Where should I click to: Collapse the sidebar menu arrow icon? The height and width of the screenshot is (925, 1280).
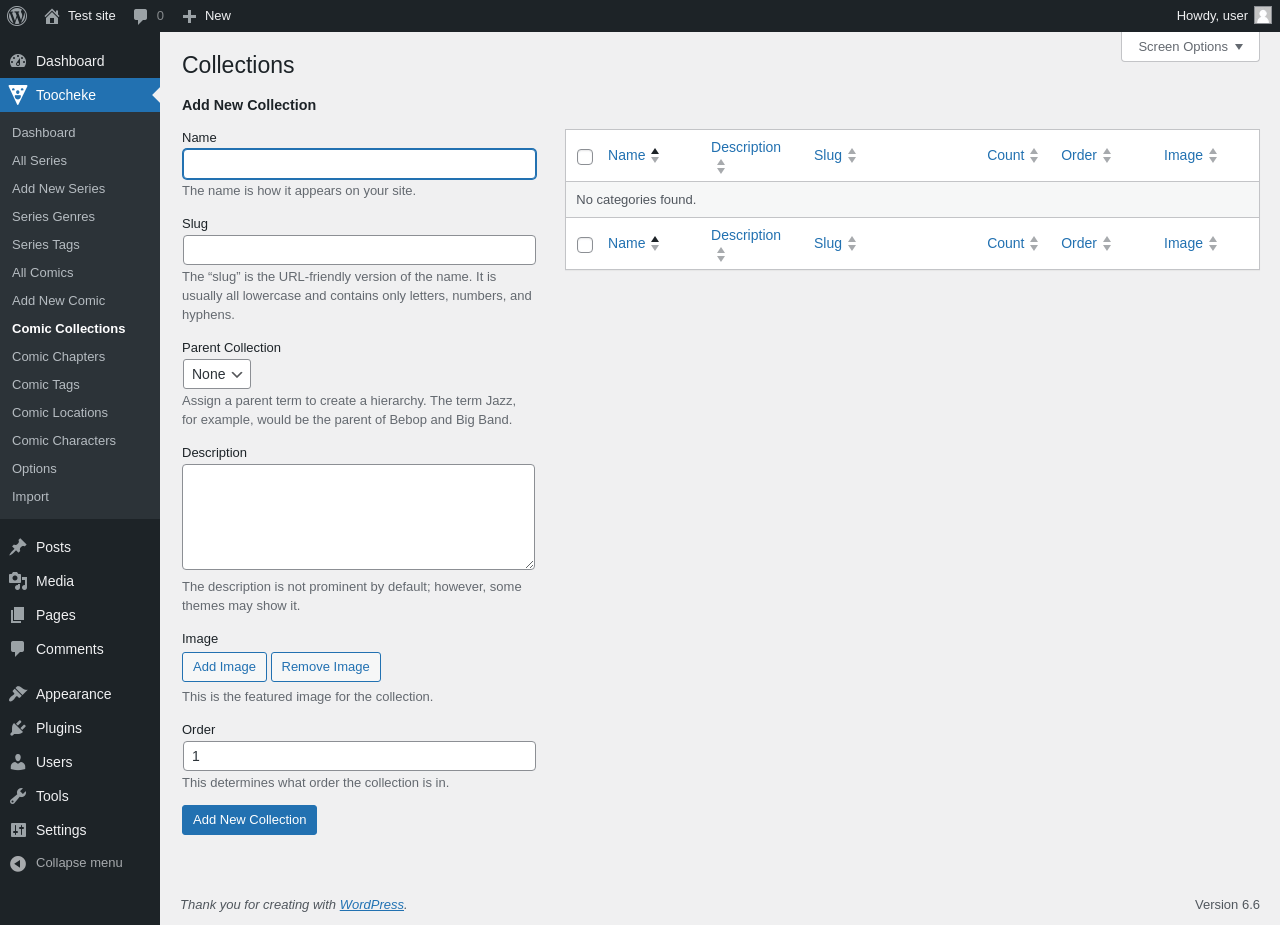tap(18, 863)
